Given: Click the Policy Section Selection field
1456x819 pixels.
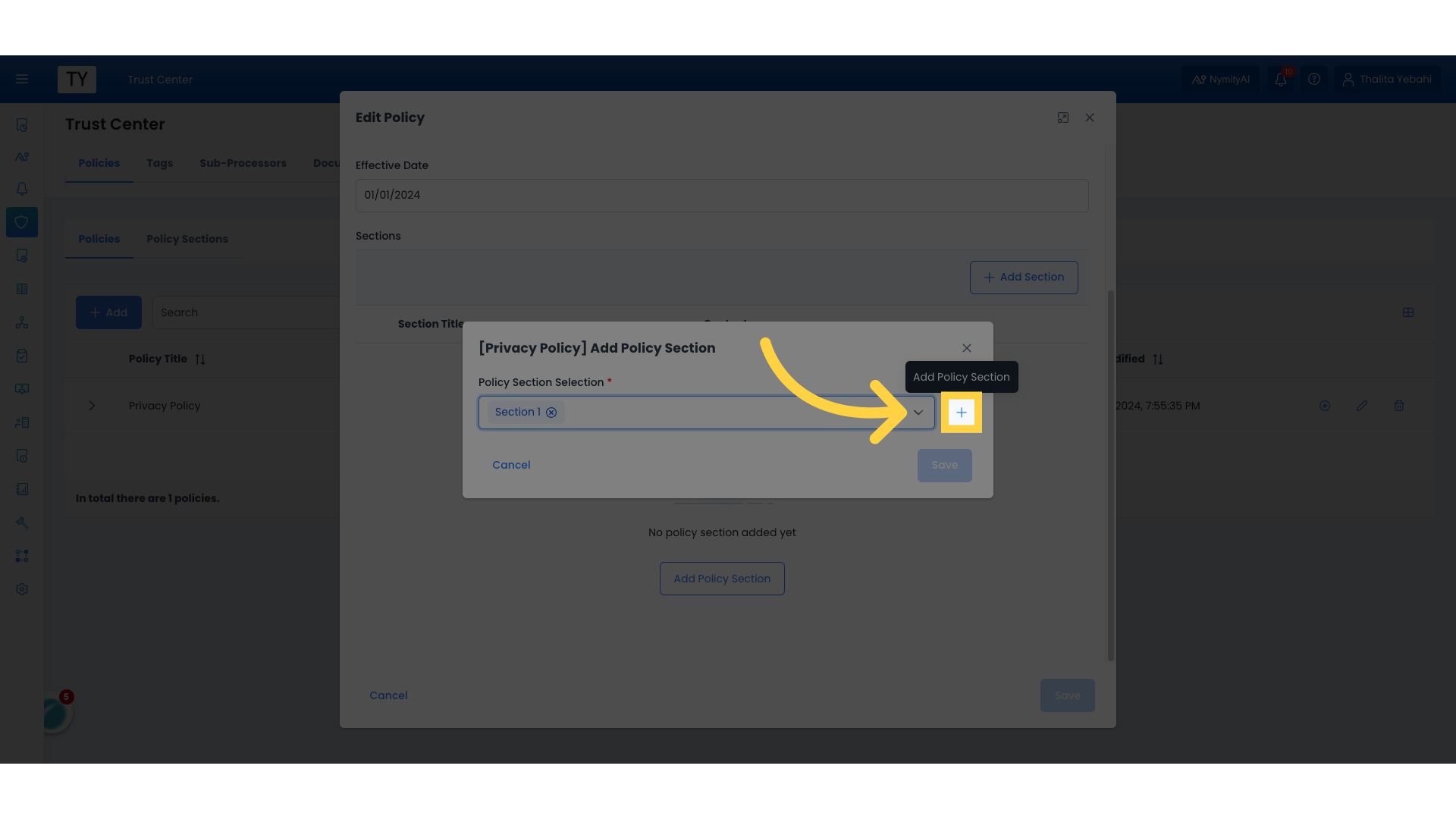Looking at the screenshot, I should click(706, 413).
